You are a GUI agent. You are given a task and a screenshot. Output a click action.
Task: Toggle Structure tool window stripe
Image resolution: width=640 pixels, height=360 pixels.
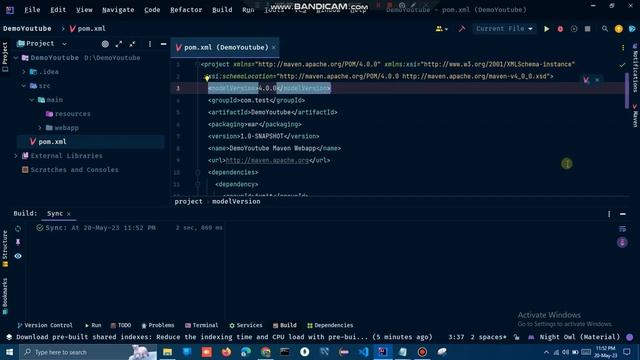pyautogui.click(x=5, y=249)
